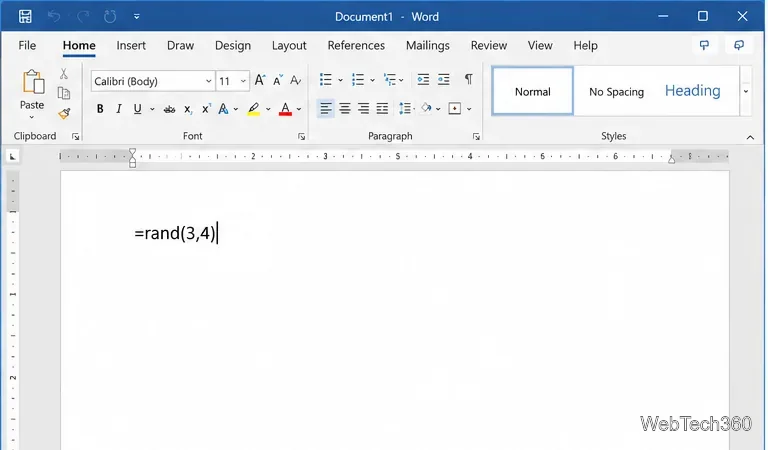This screenshot has width=768, height=450.
Task: Switch to the Review tab
Action: click(x=489, y=46)
